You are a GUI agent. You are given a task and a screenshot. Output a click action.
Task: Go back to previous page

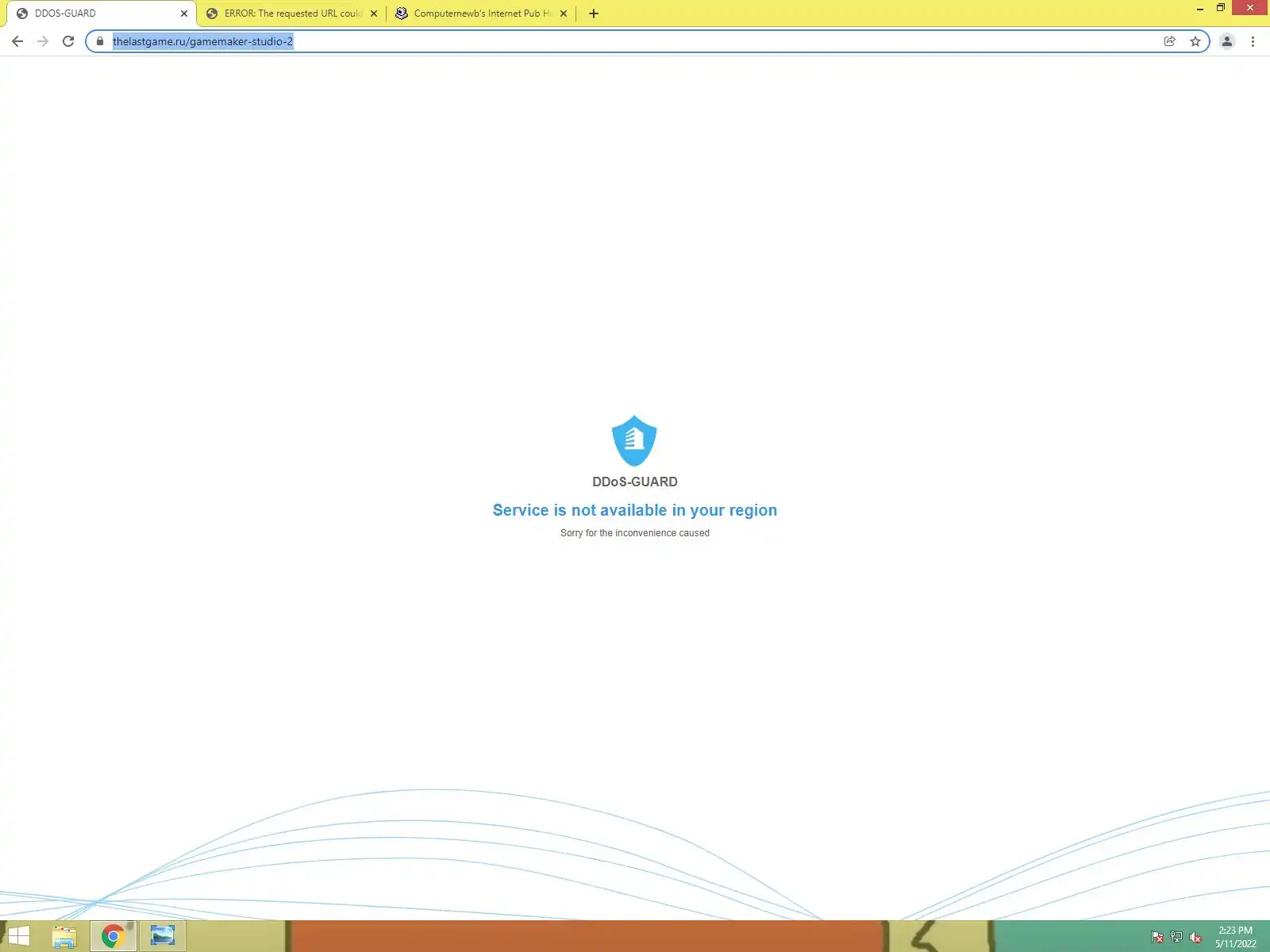point(17,41)
